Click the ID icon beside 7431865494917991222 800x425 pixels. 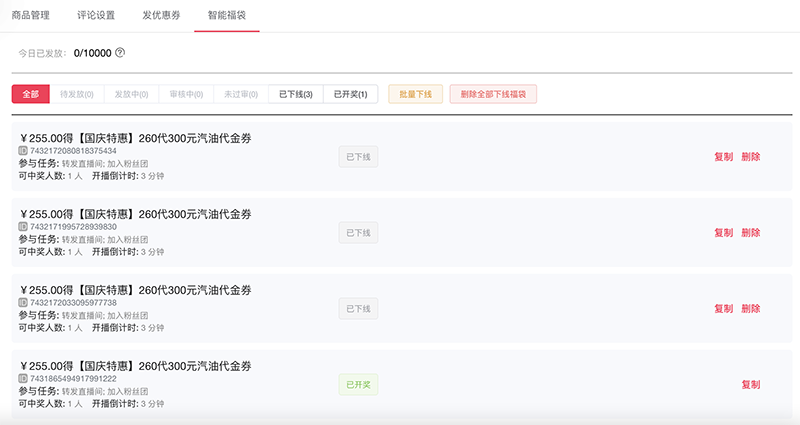click(23, 379)
